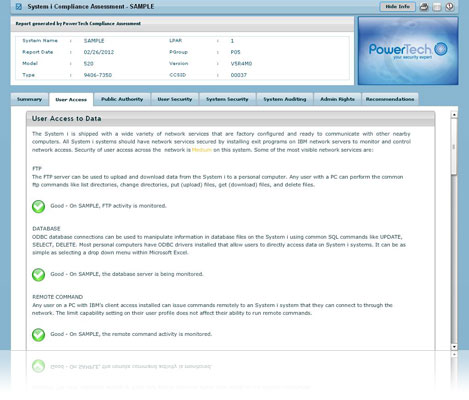Click 'Good - On SAMPLE, FTP activity is monitored'

click(108, 206)
